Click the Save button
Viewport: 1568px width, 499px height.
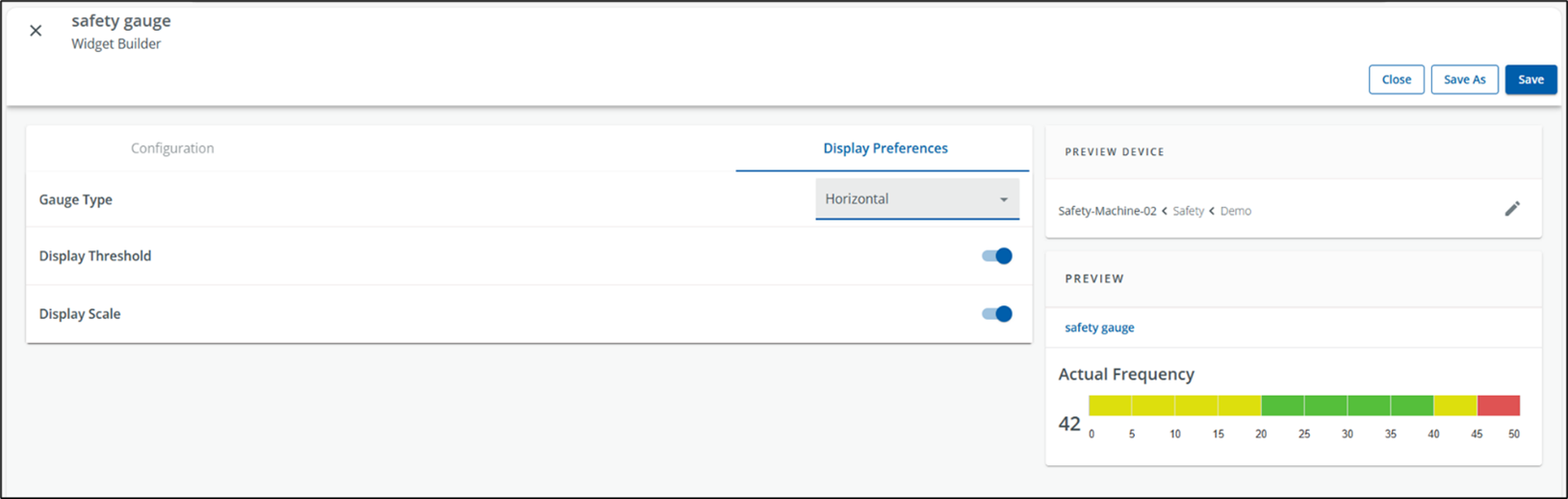point(1530,80)
